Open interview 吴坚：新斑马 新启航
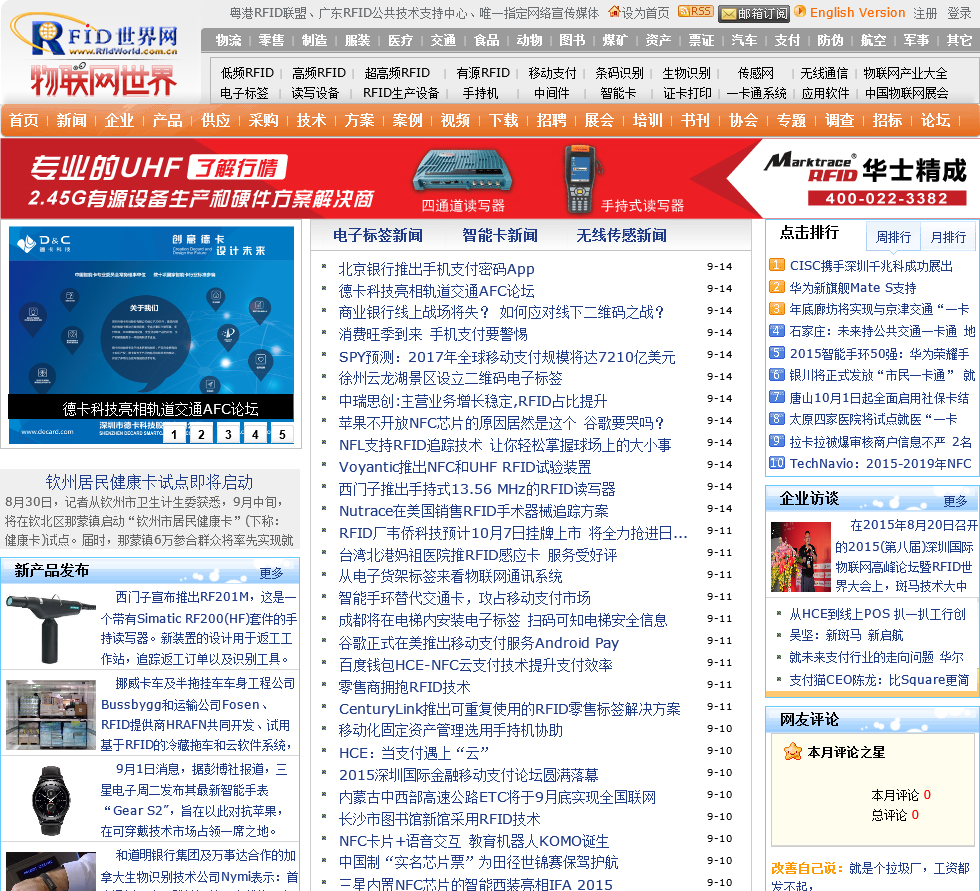Image resolution: width=980 pixels, height=891 pixels. coord(846,635)
